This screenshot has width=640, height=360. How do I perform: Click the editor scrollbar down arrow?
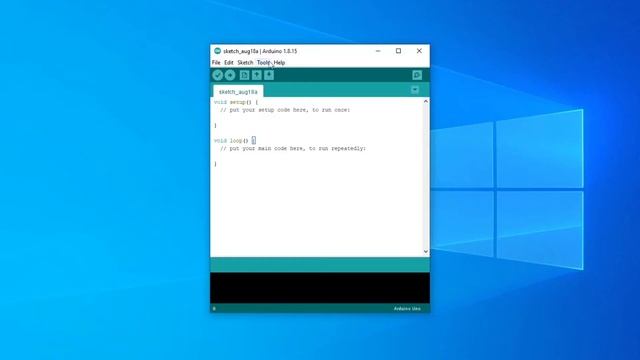coord(426,251)
